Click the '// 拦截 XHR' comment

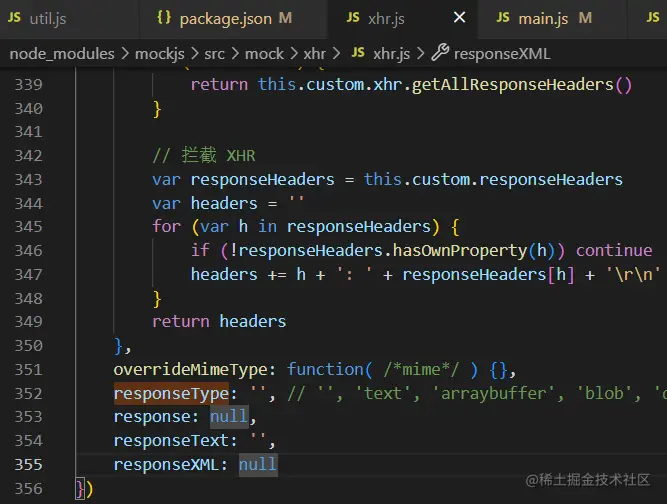point(204,155)
